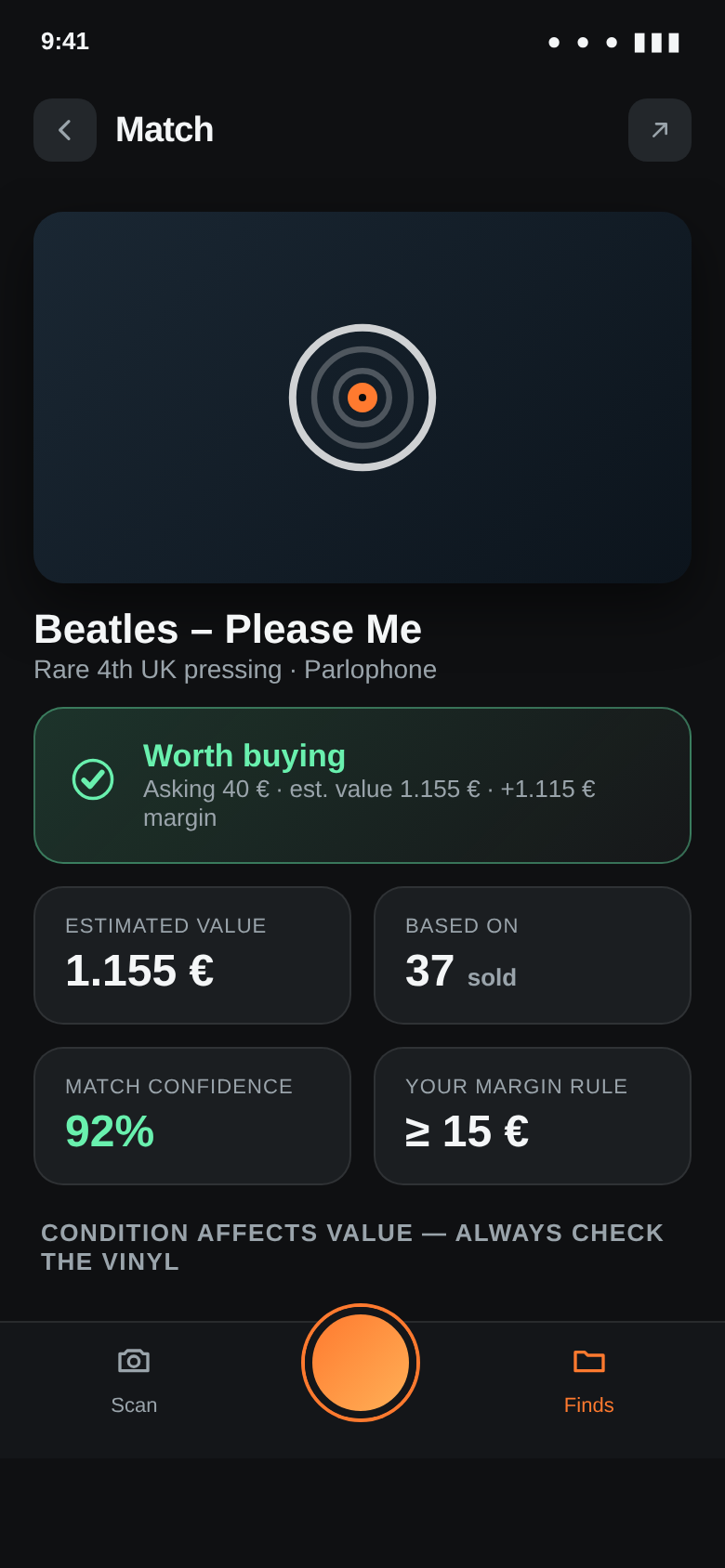
Task: Open the Worth buying verdict card
Action: tap(362, 786)
